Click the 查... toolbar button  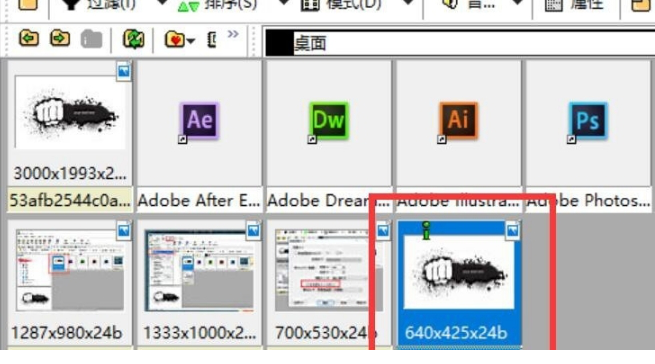tap(468, 5)
